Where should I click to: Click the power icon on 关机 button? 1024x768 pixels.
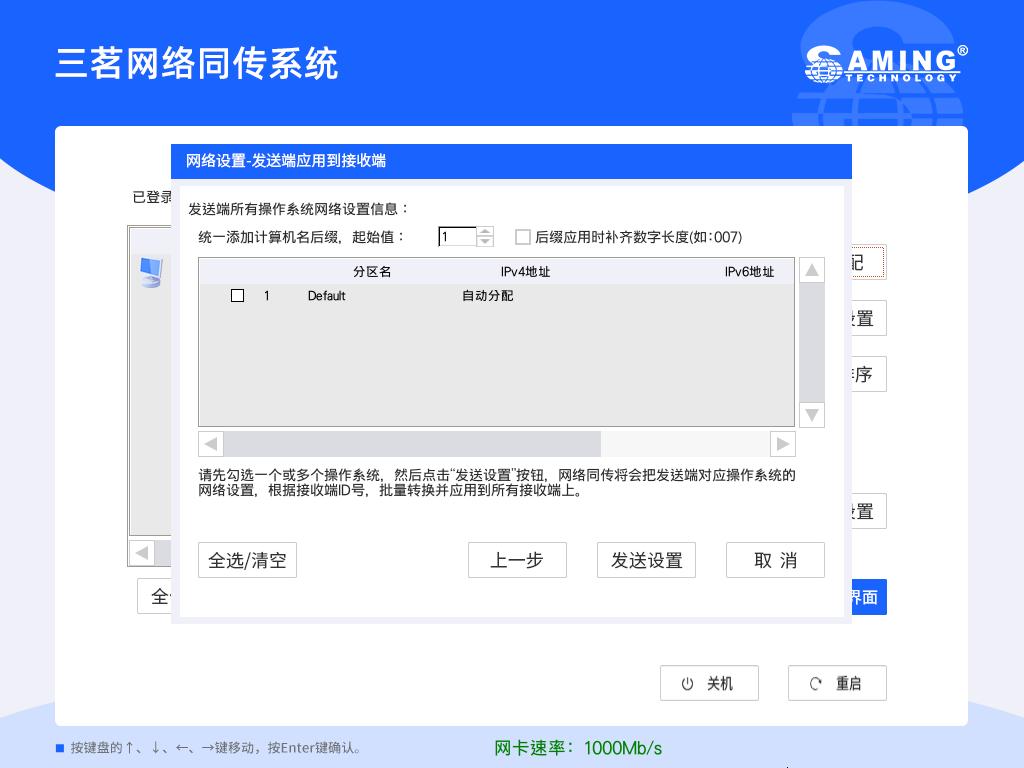687,684
